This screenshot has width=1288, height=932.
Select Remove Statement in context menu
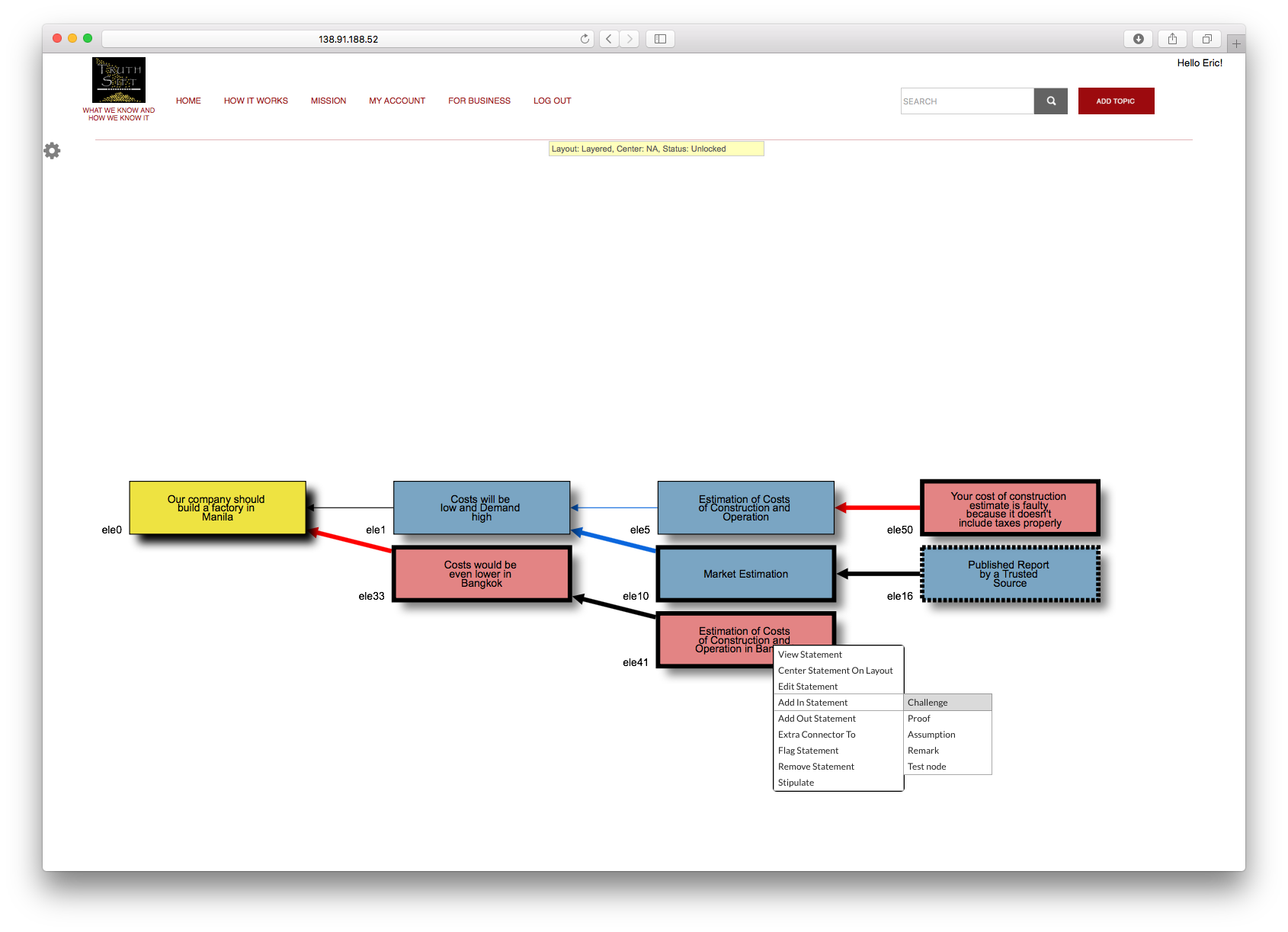click(x=815, y=767)
